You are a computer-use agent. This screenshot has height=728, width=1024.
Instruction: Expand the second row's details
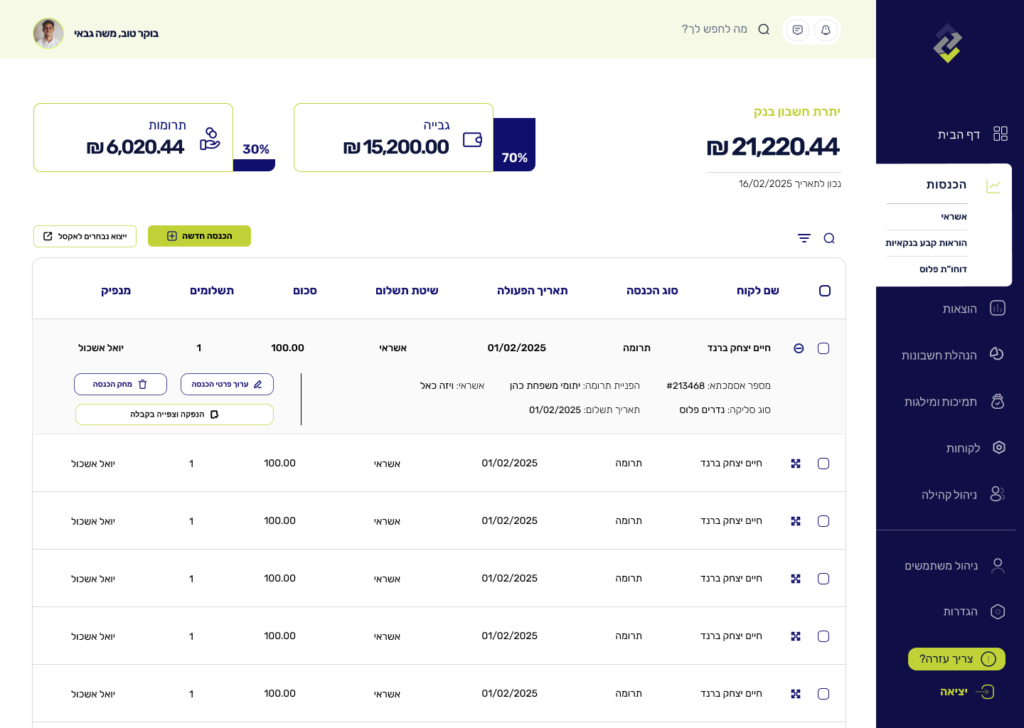coord(796,464)
